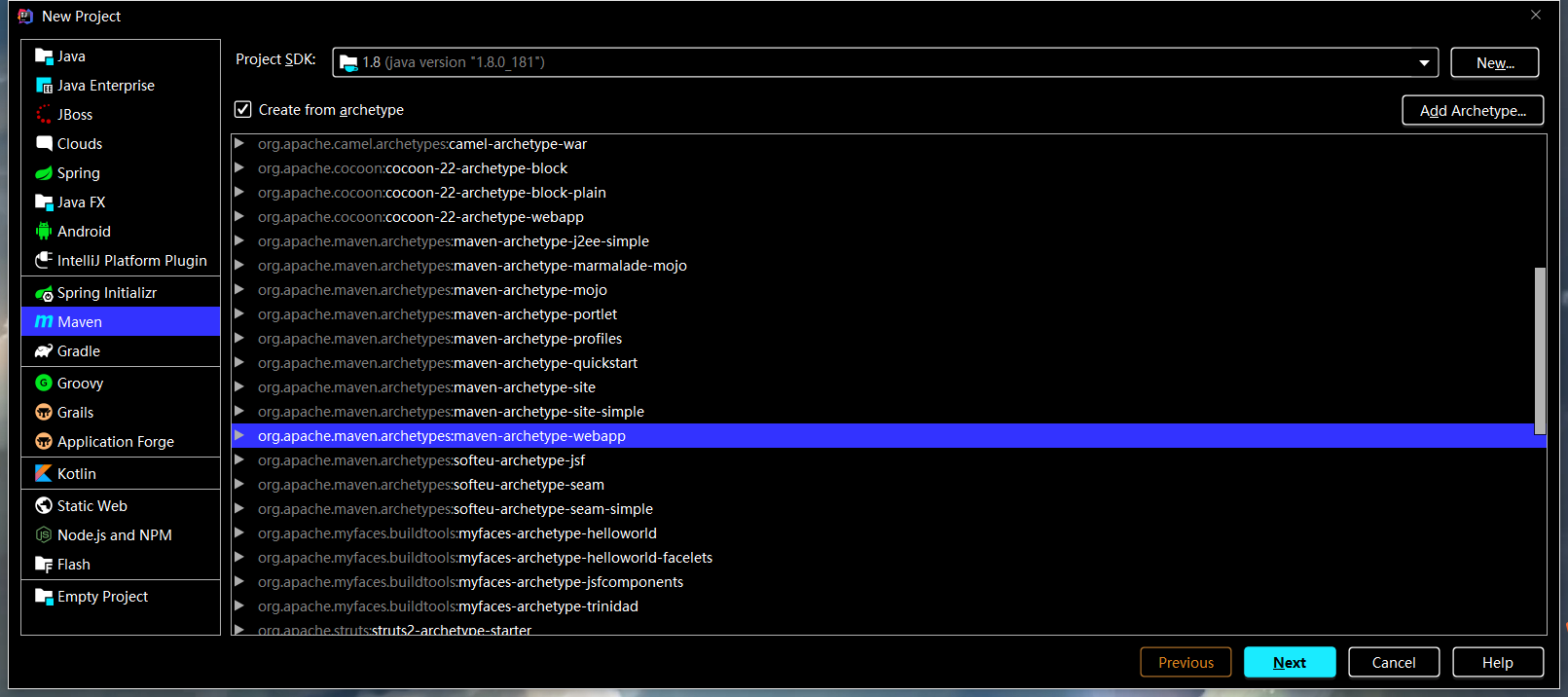The height and width of the screenshot is (697, 1568).
Task: Uncheck Create from archetype checkbox
Action: tap(243, 109)
